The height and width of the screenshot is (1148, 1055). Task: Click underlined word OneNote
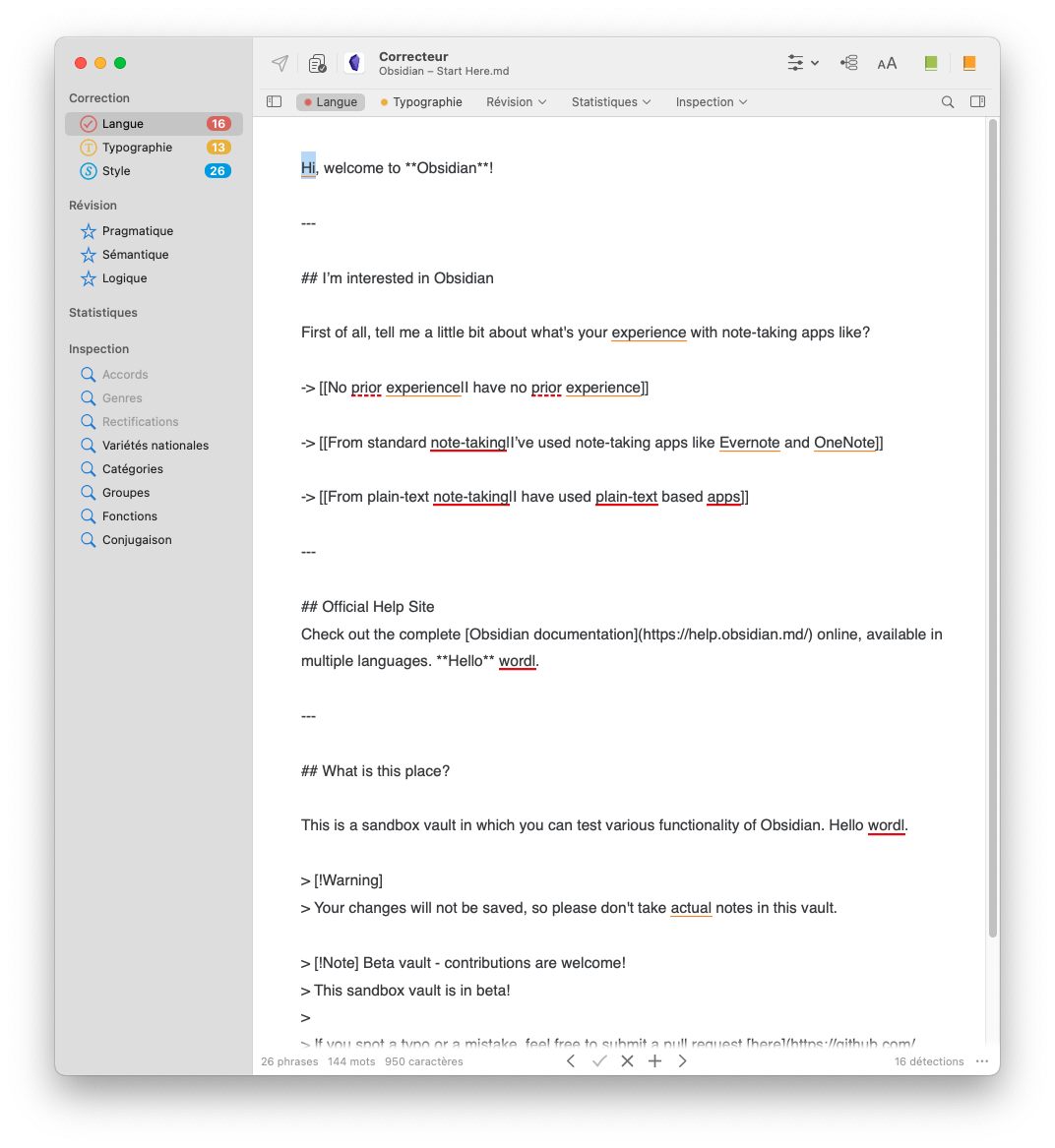pyautogui.click(x=844, y=443)
